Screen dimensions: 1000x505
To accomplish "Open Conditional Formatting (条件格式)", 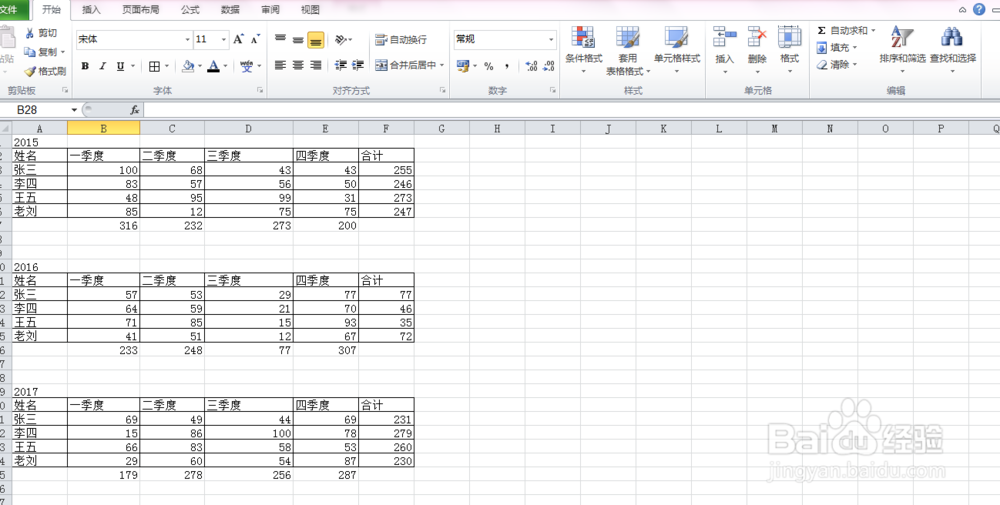I will [x=584, y=50].
